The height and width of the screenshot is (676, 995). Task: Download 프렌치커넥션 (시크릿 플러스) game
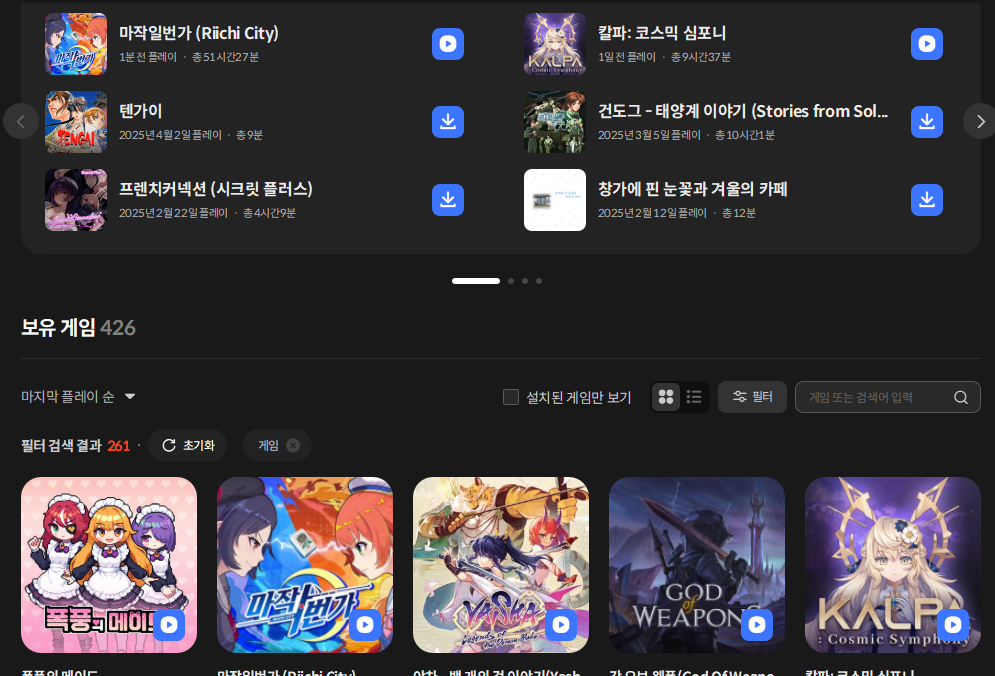tap(447, 200)
